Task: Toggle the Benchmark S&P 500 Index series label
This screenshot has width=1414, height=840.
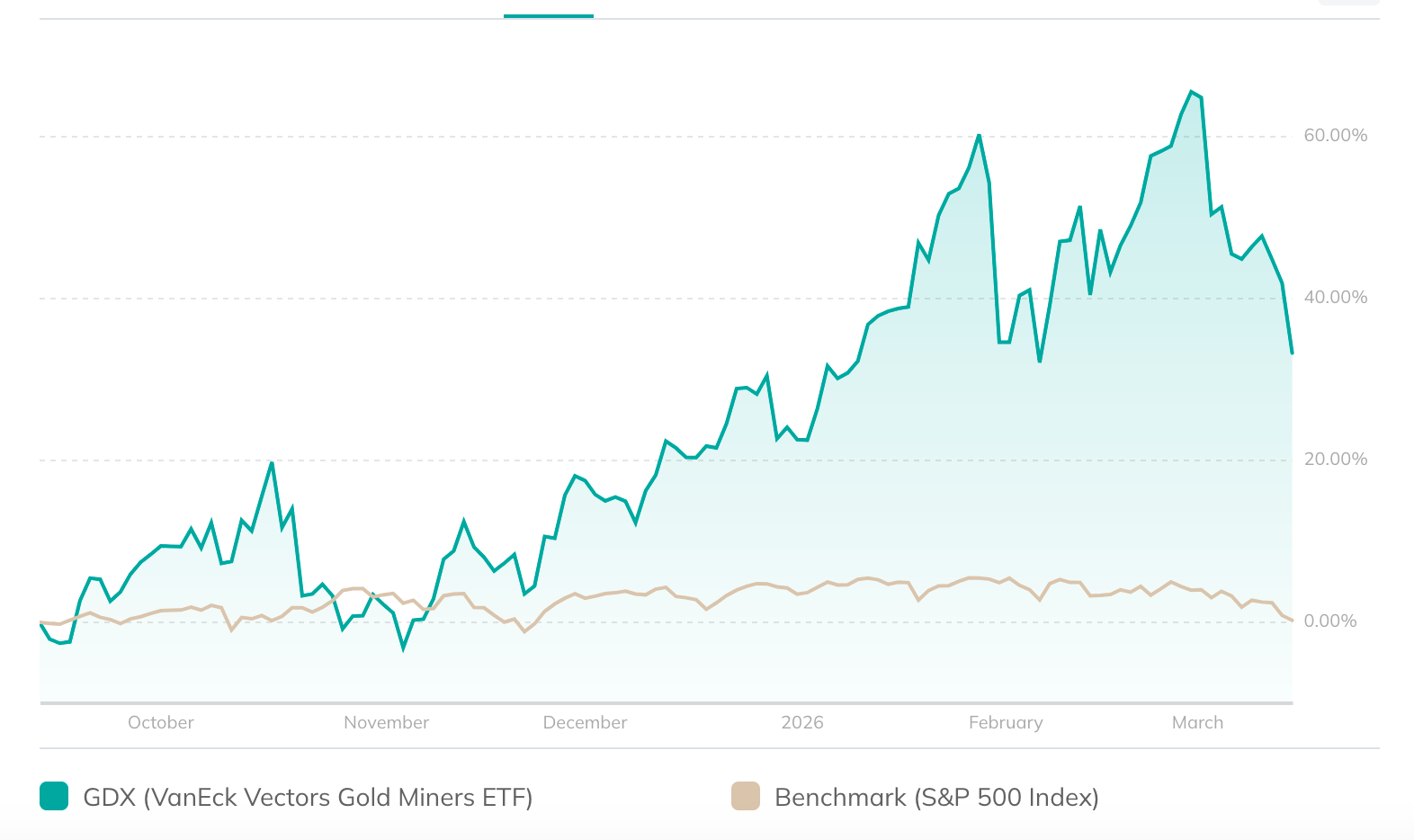Action: click(x=936, y=798)
